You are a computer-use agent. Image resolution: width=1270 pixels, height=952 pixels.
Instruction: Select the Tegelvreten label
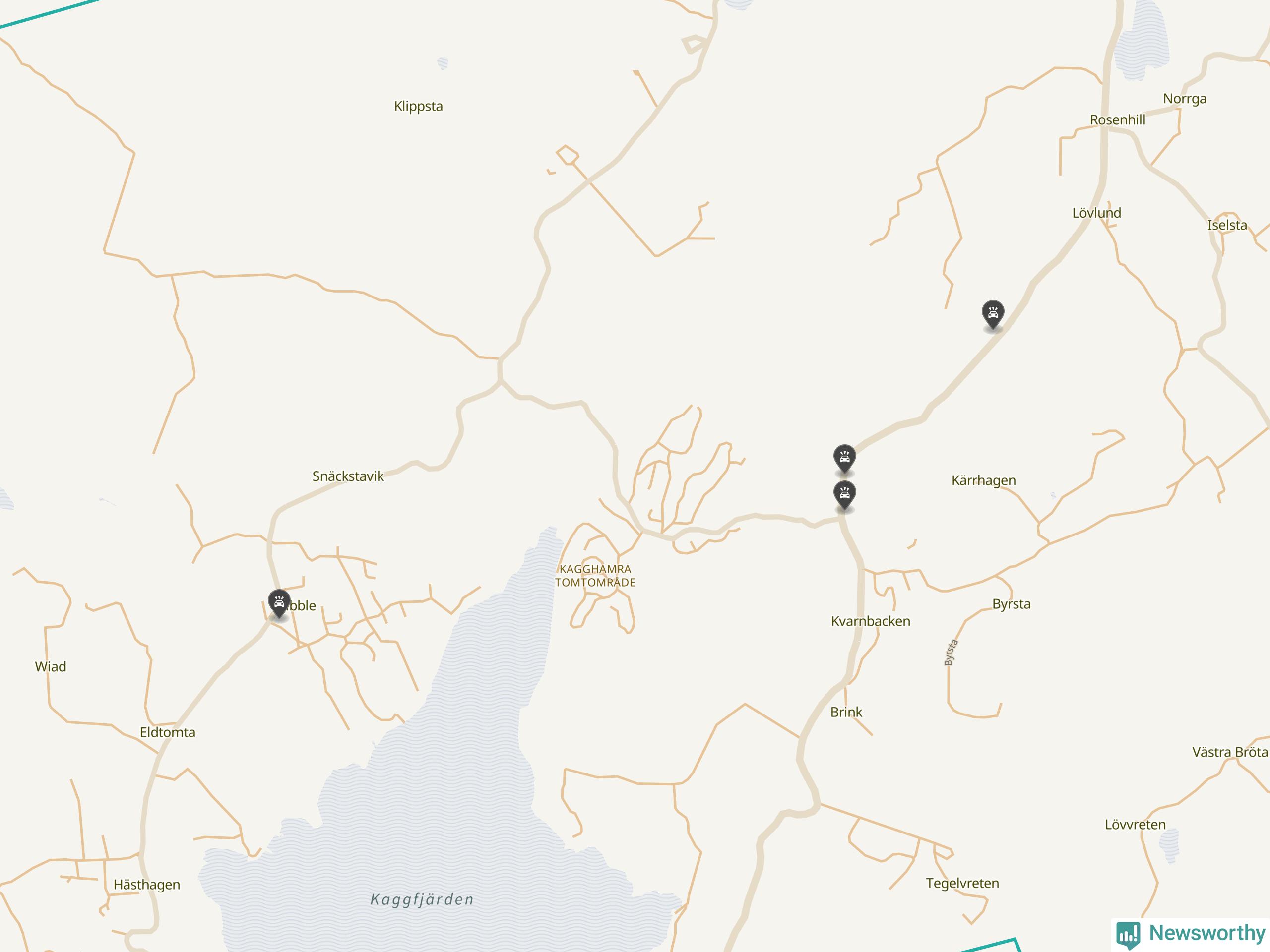pyautogui.click(x=962, y=883)
